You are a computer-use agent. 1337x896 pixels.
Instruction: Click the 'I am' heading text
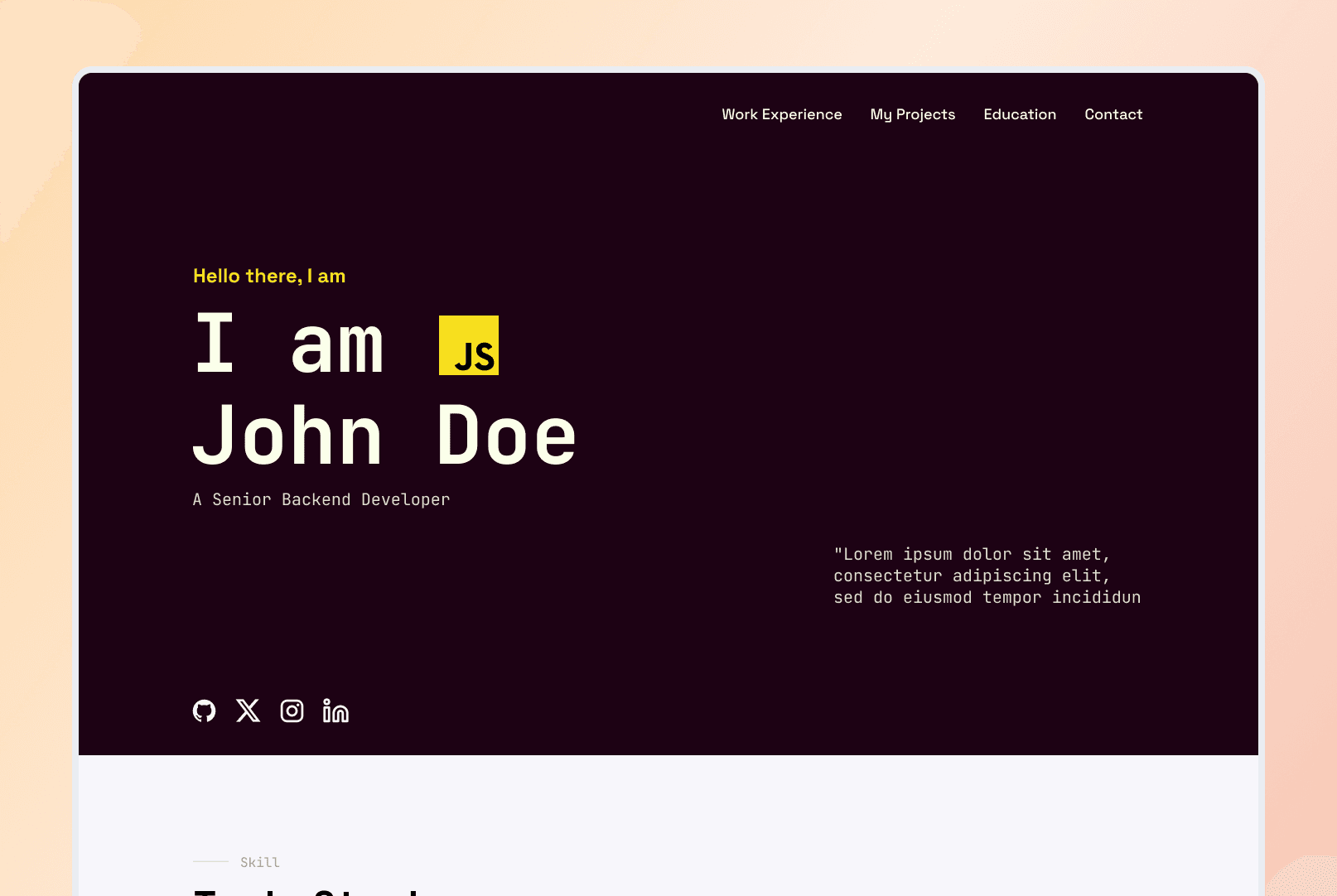(x=289, y=344)
